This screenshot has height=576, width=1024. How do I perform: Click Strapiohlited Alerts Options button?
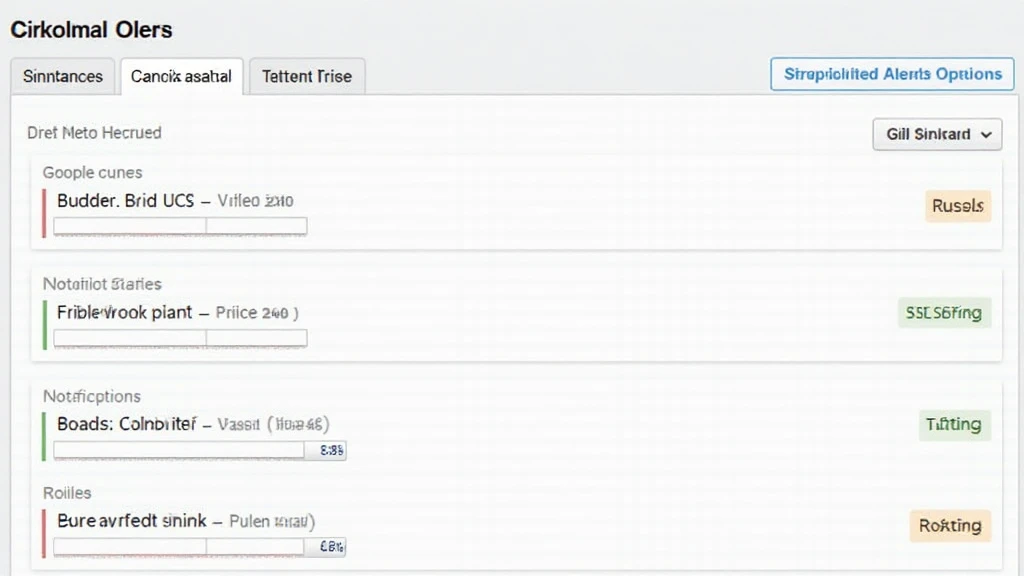[x=892, y=75]
